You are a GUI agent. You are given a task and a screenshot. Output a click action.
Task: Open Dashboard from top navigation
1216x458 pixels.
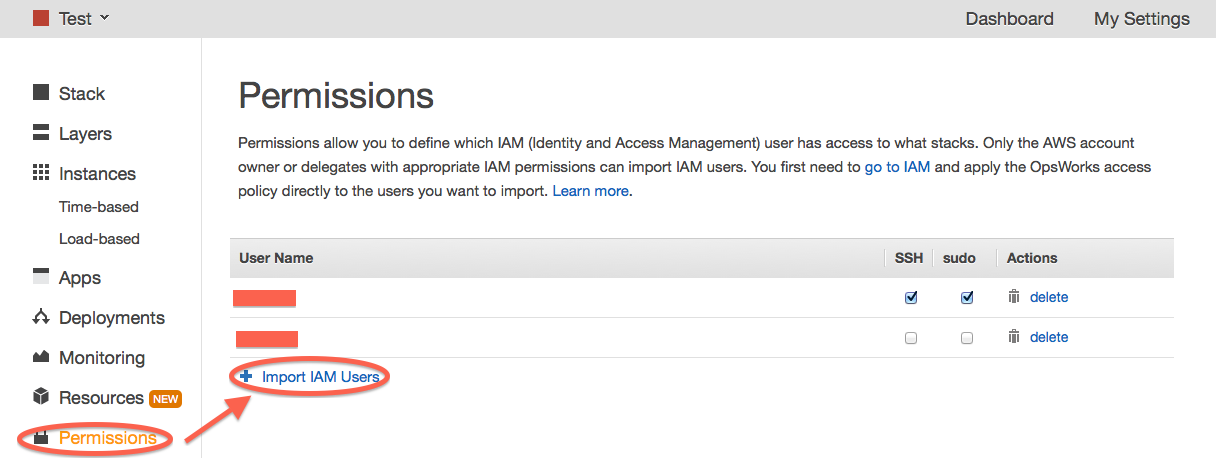point(1009,19)
